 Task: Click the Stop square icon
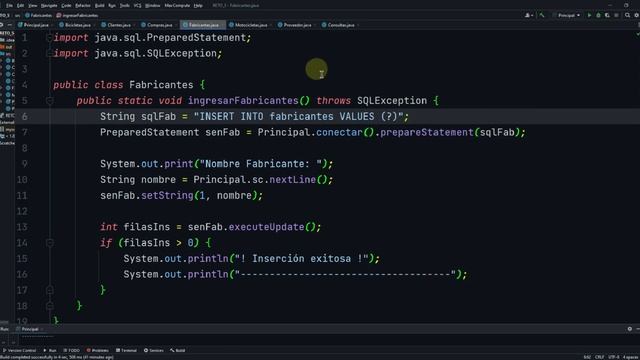point(616,16)
